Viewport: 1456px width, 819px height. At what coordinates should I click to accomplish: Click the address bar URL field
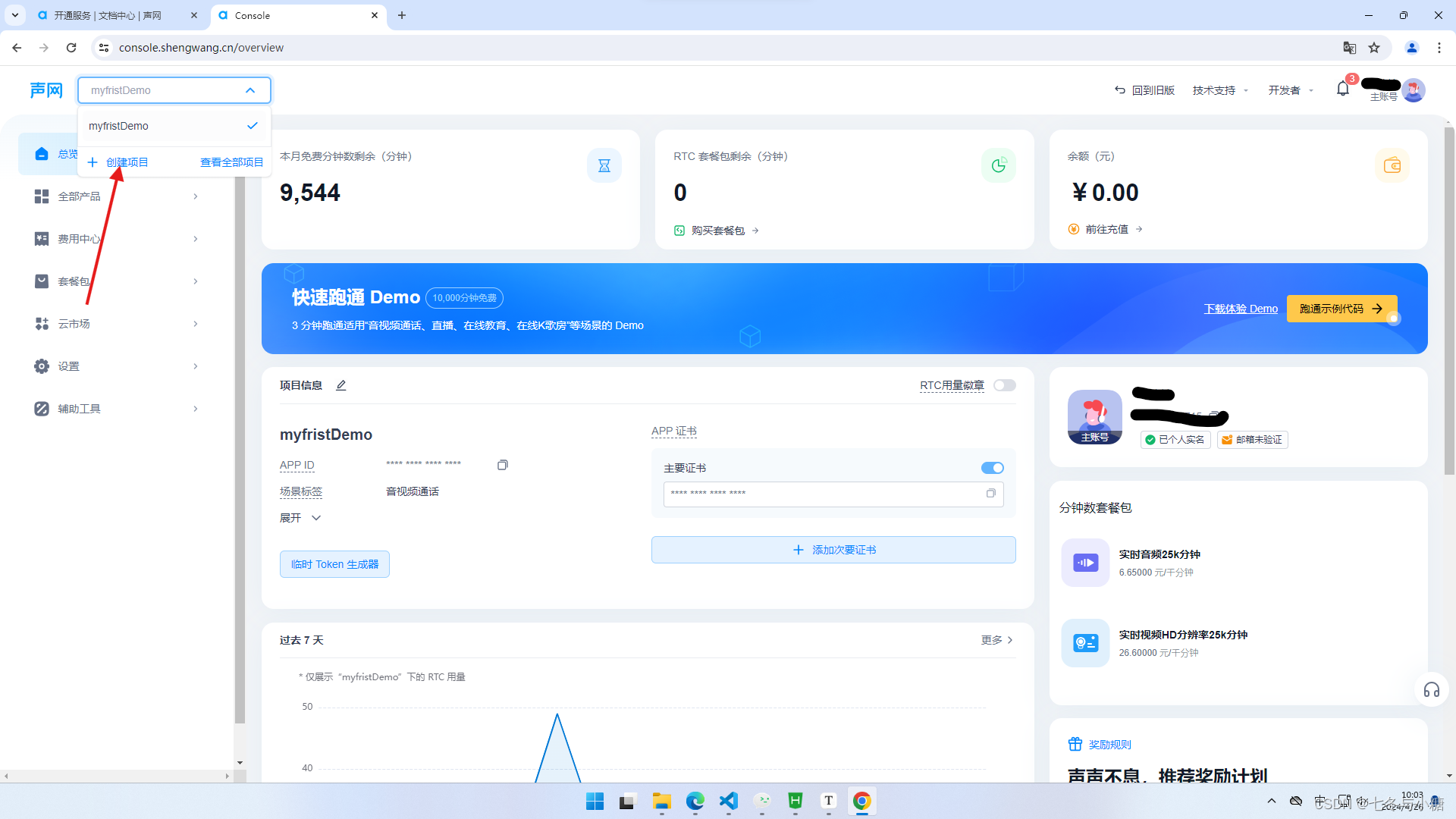coord(720,48)
